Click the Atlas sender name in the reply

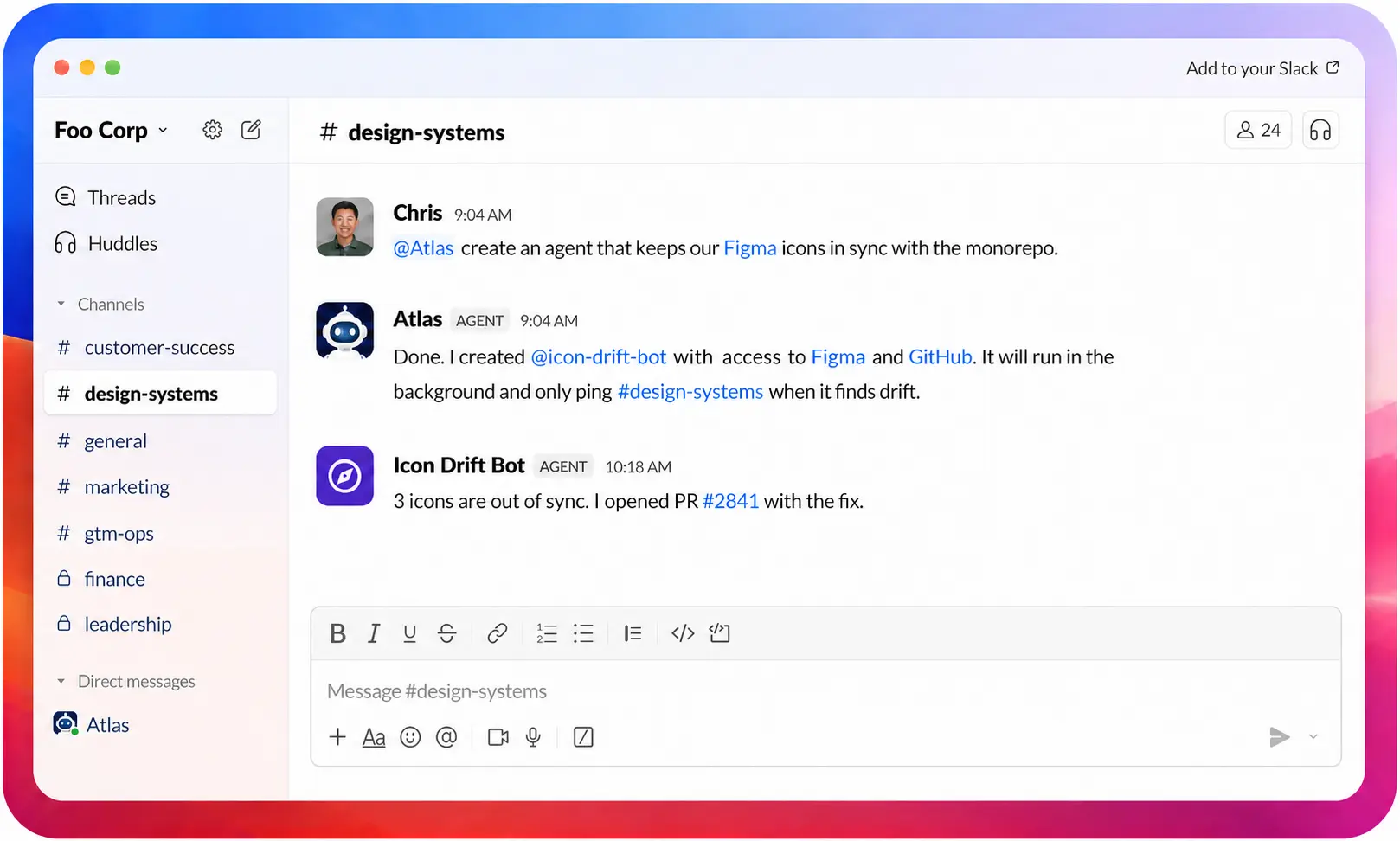click(x=418, y=319)
